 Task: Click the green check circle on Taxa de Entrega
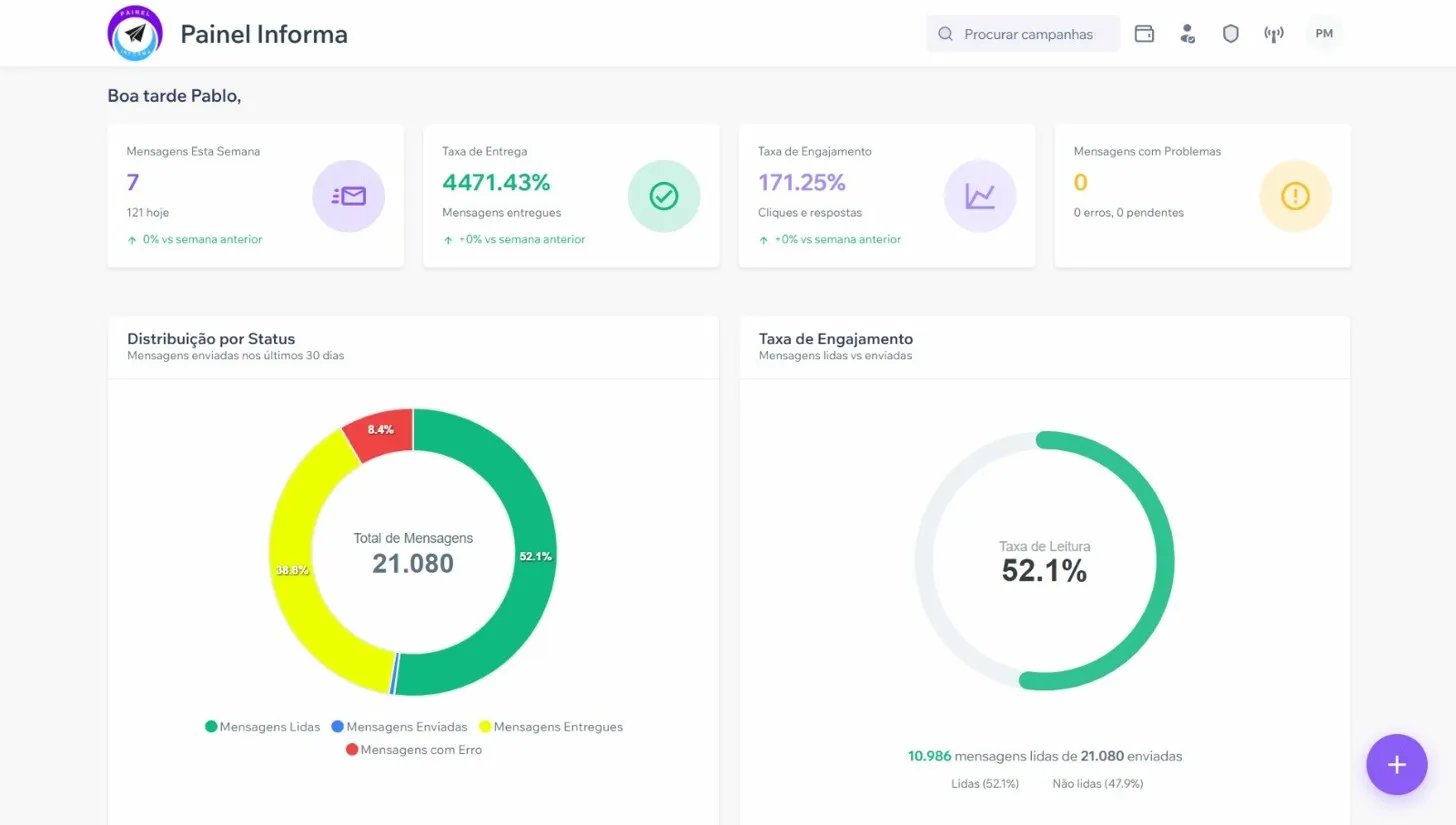tap(664, 196)
